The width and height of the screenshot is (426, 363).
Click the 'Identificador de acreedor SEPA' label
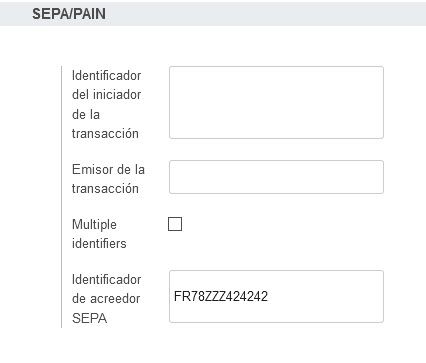coord(106,299)
